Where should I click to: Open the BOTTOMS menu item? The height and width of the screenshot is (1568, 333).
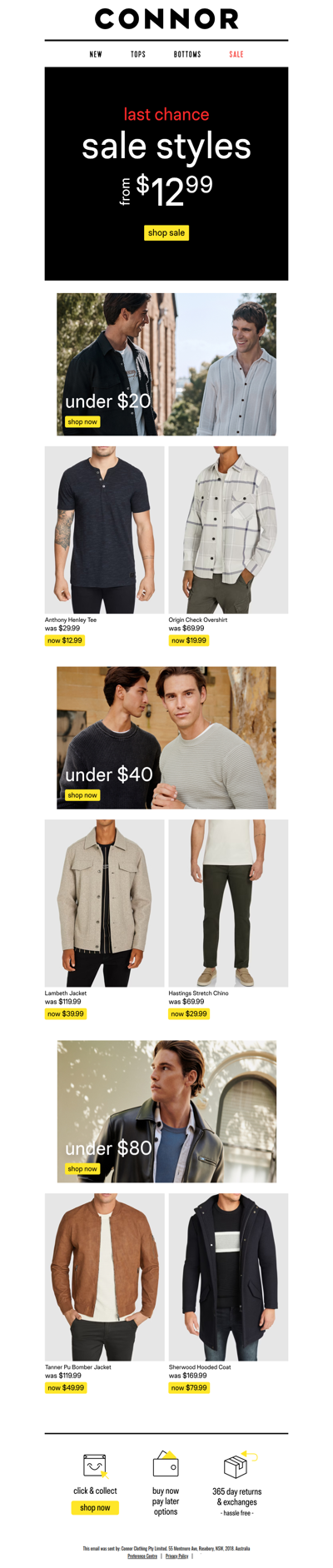[x=187, y=54]
